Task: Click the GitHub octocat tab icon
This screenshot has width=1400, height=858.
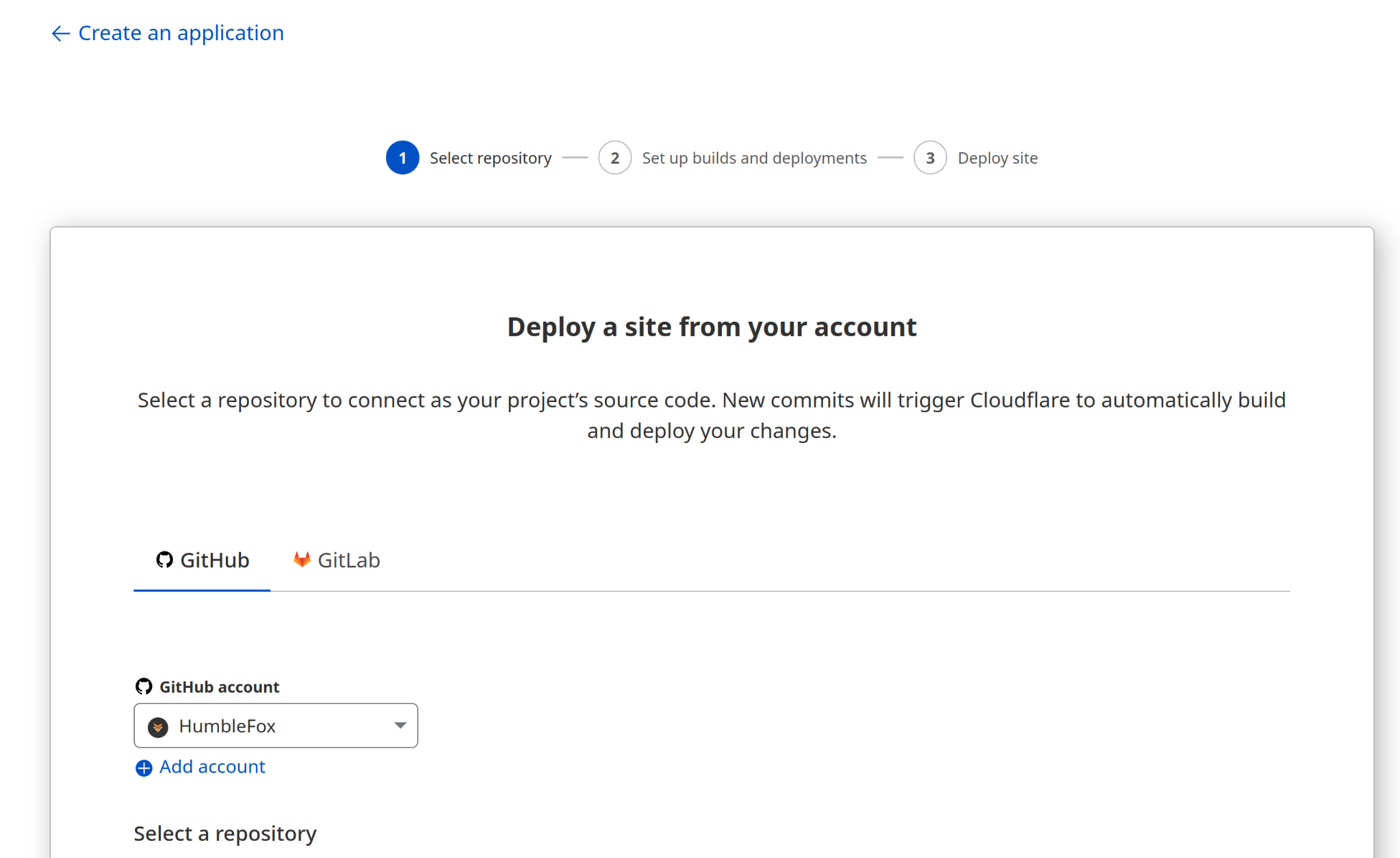Action: point(164,559)
